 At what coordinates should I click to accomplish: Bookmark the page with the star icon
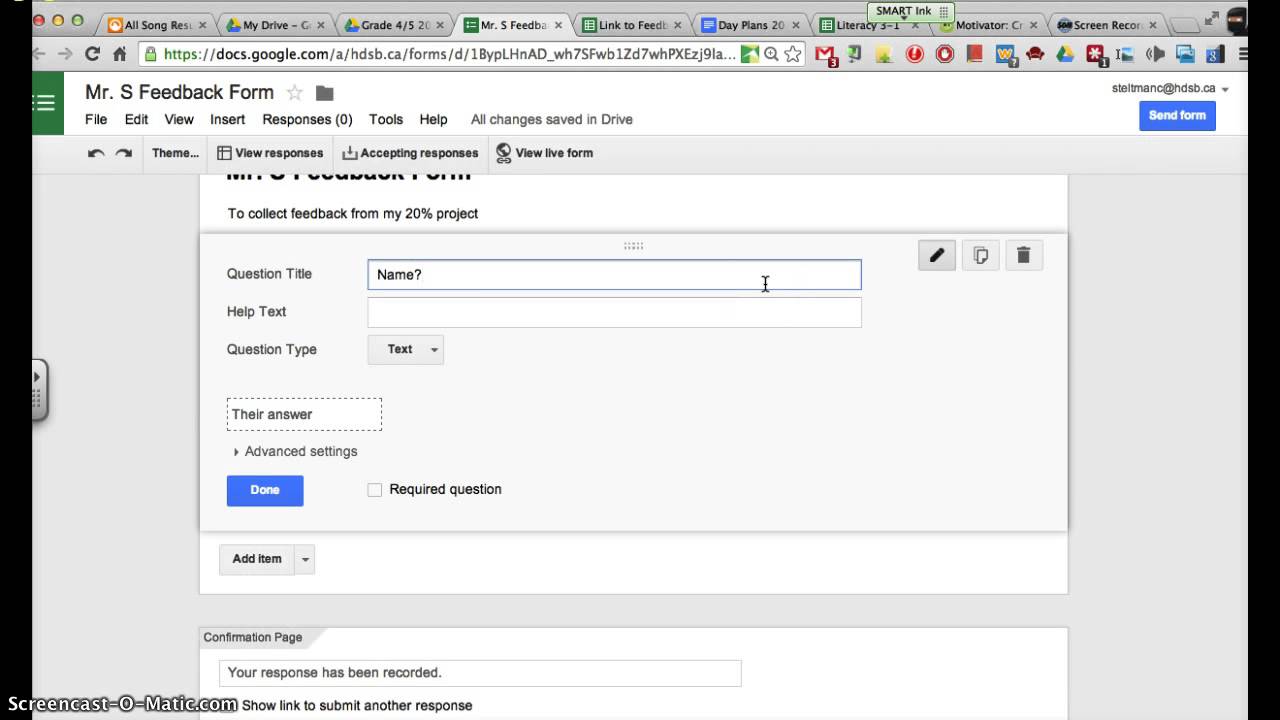(793, 54)
